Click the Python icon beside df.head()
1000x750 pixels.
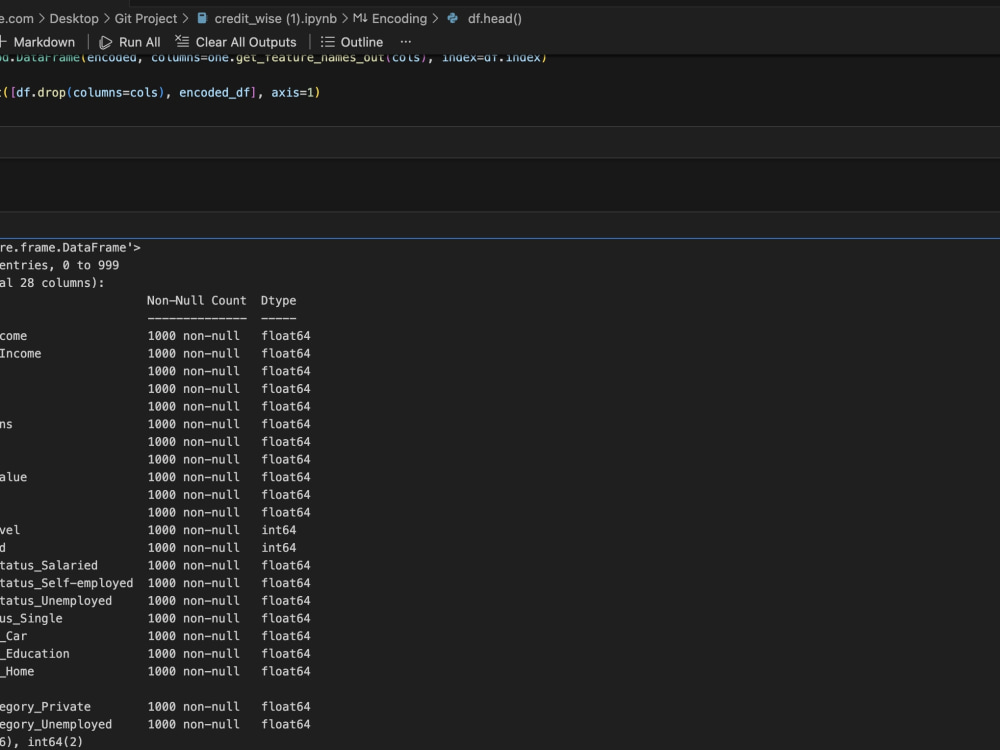click(x=453, y=18)
